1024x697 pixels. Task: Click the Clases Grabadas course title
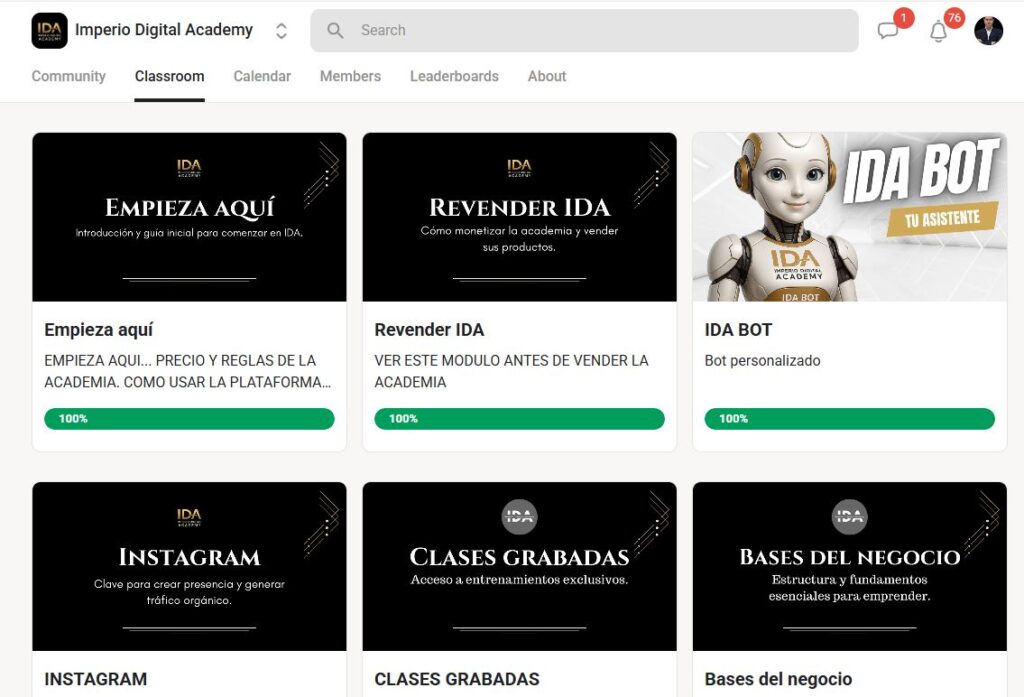click(x=456, y=679)
